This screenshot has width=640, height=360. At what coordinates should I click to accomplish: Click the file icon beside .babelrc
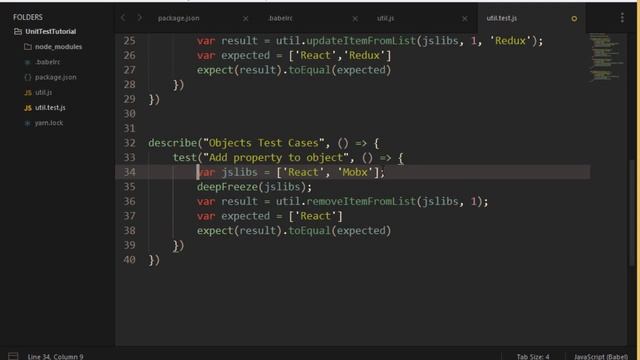(x=27, y=62)
